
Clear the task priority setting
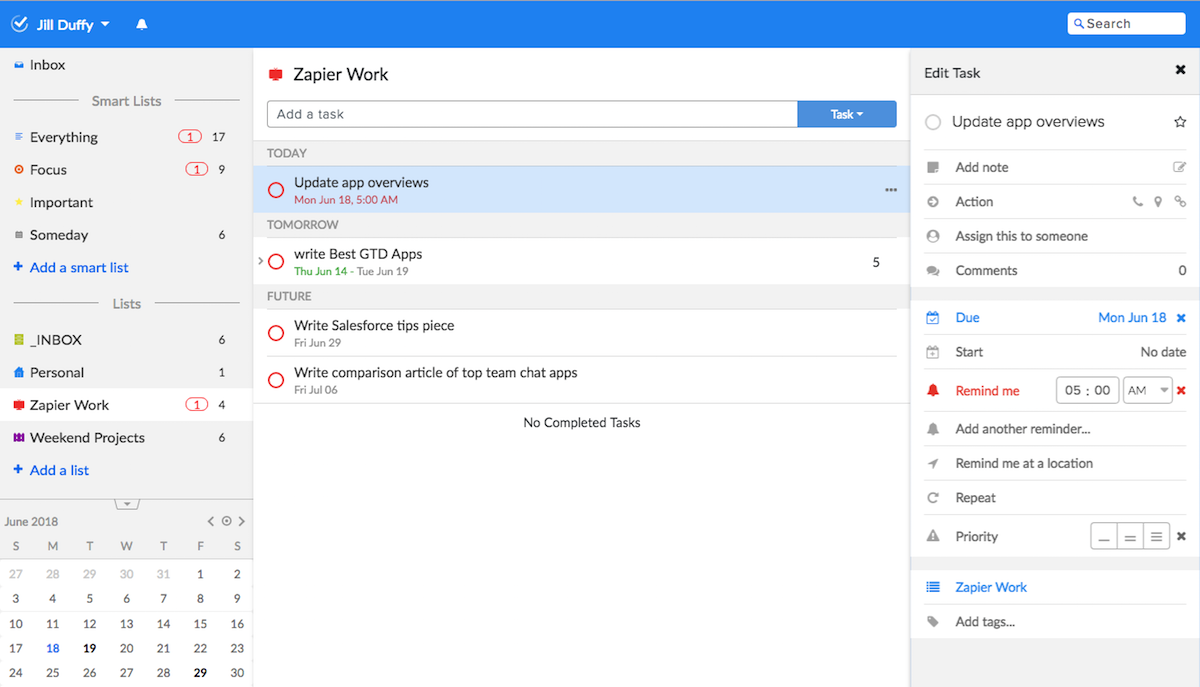tap(1181, 536)
